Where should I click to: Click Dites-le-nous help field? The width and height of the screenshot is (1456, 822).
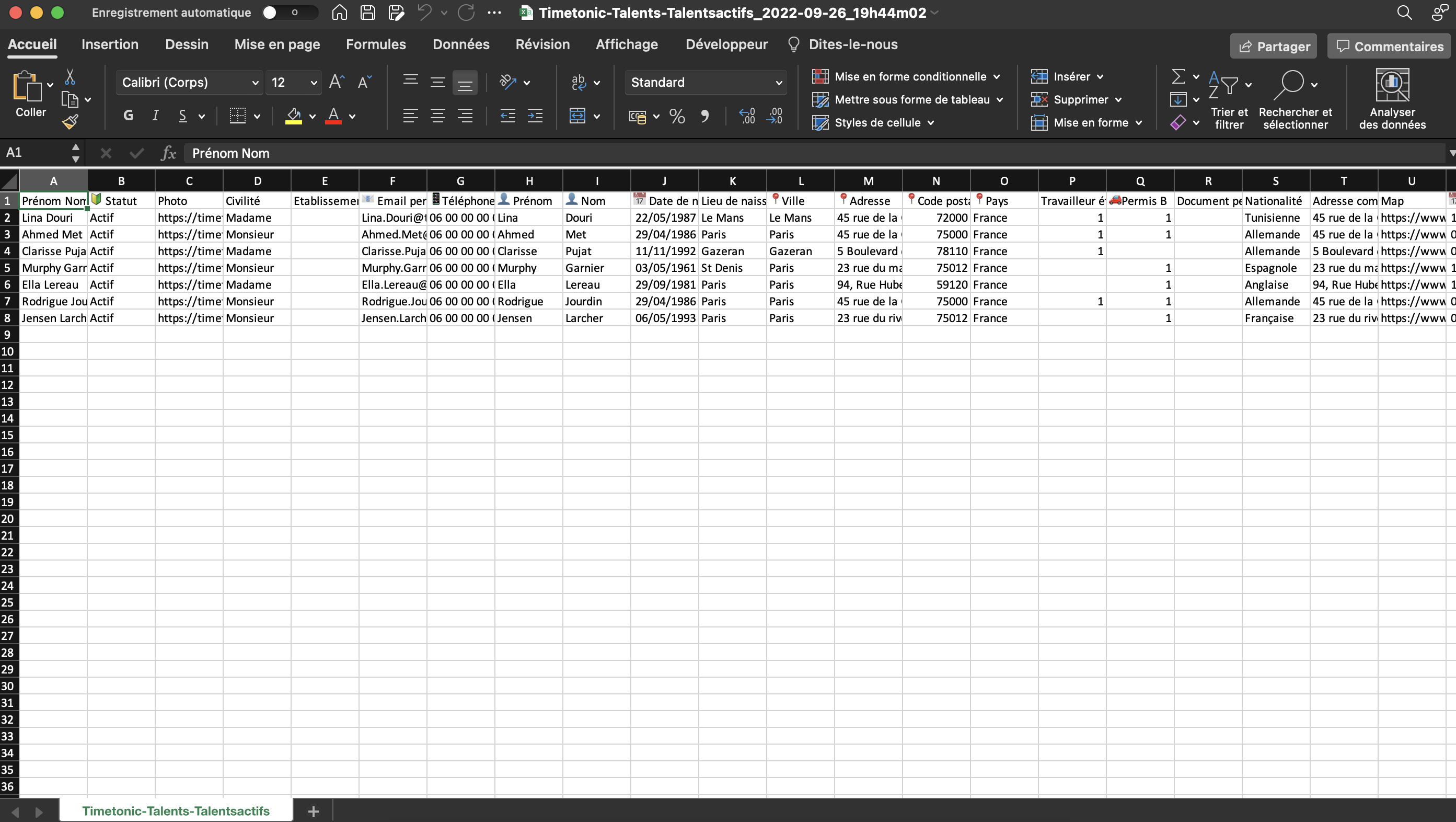[x=843, y=44]
